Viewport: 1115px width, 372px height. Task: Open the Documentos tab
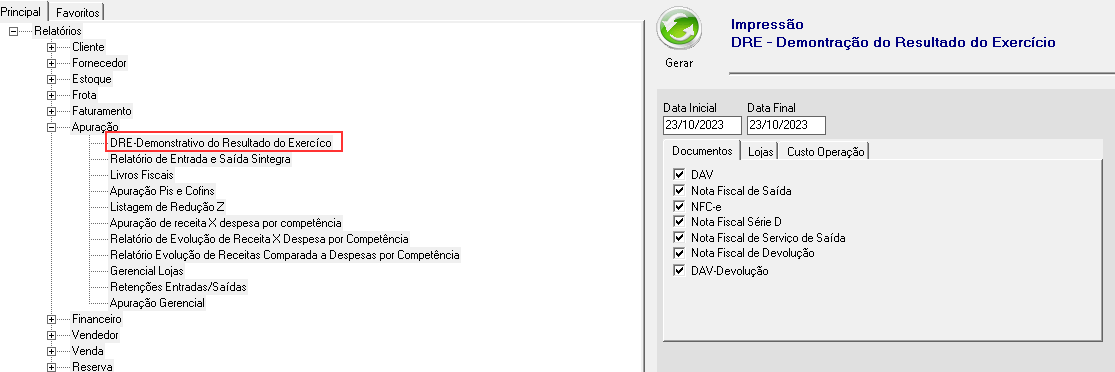(x=702, y=152)
